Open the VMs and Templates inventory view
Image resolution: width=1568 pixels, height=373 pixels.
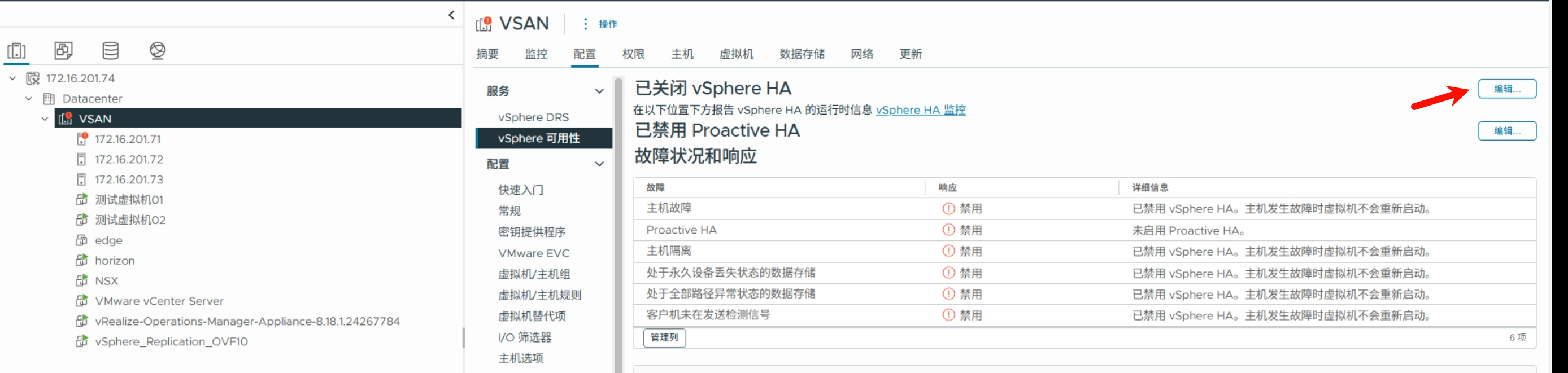click(63, 50)
